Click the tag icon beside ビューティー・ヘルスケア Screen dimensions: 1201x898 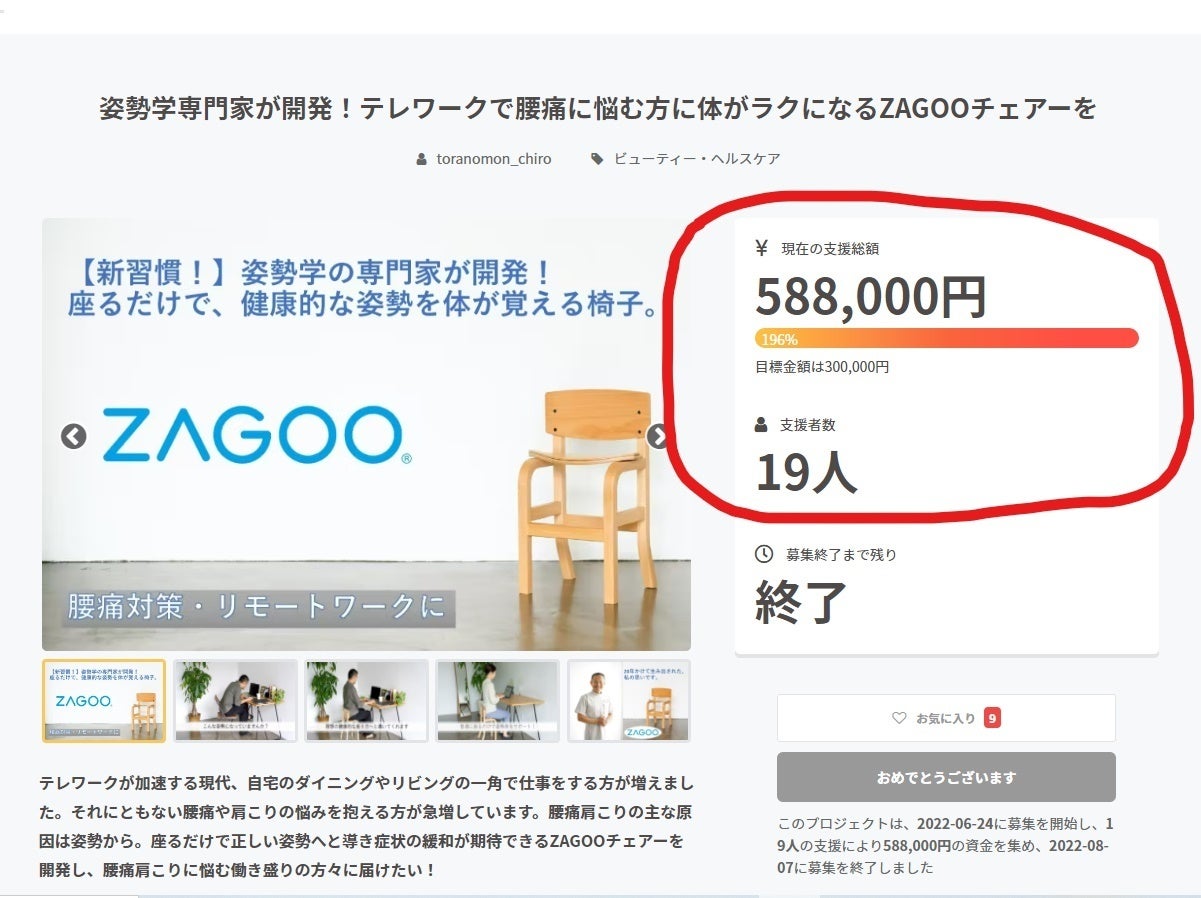598,159
